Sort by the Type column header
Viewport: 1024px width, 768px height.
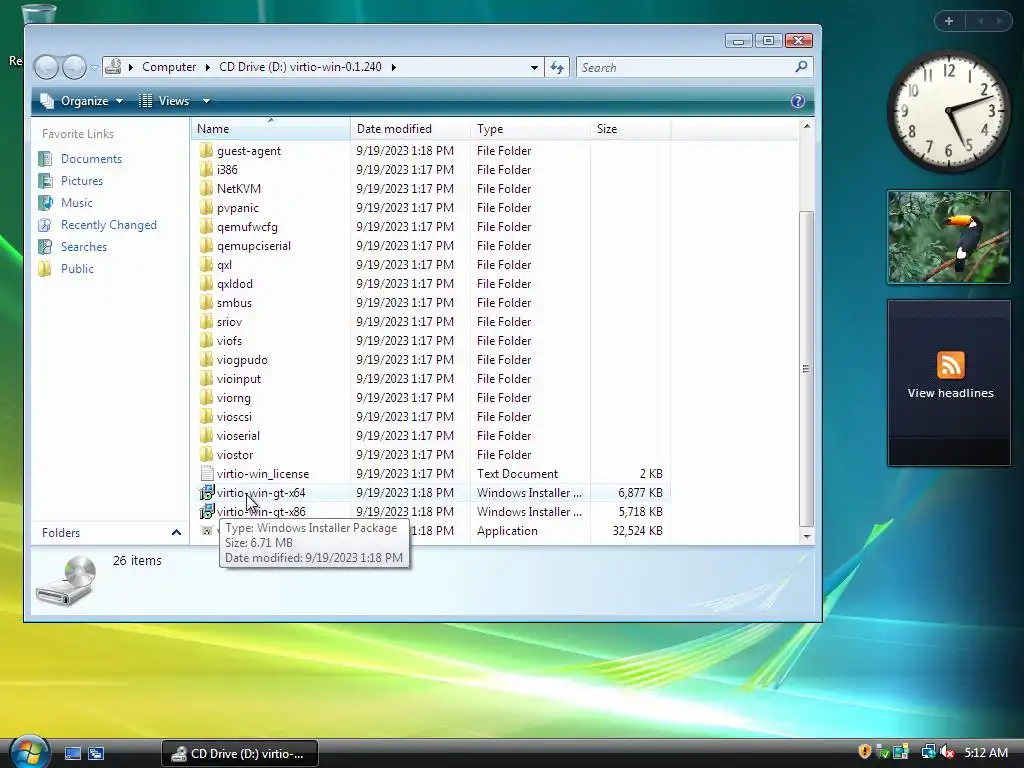click(530, 129)
